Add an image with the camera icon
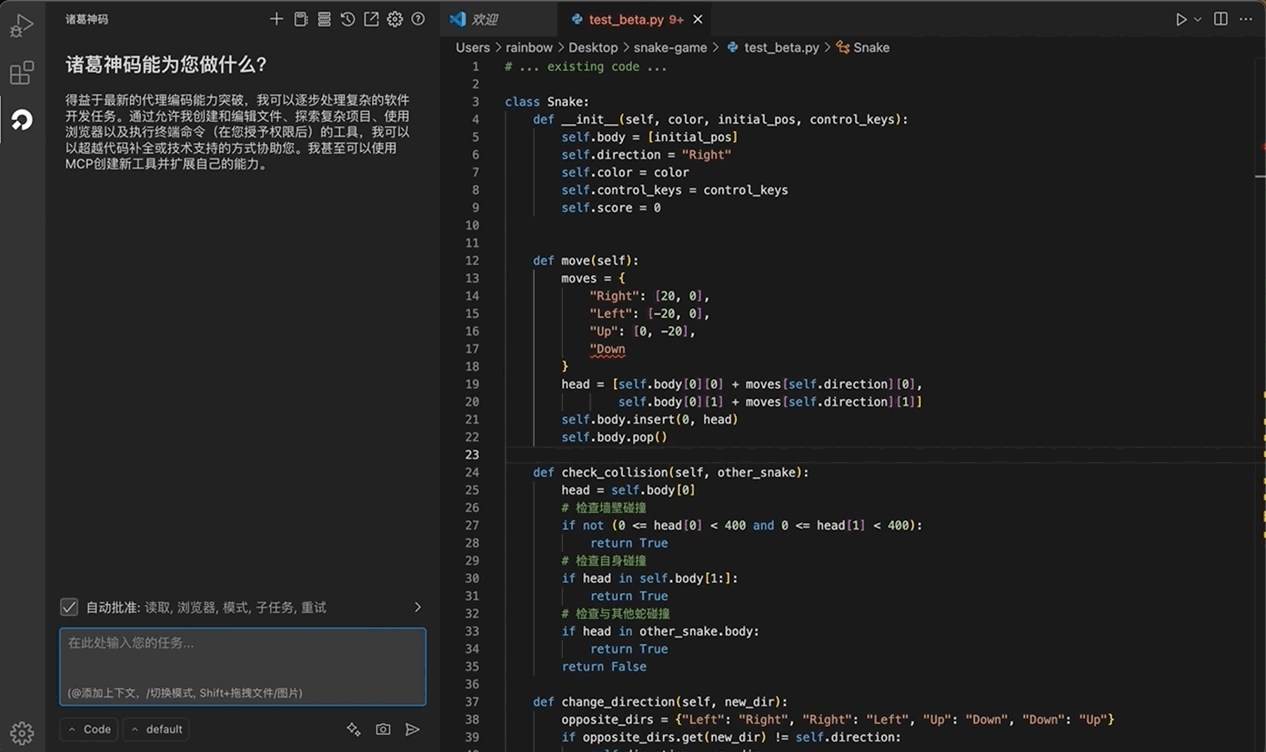Image resolution: width=1266 pixels, height=752 pixels. point(383,730)
